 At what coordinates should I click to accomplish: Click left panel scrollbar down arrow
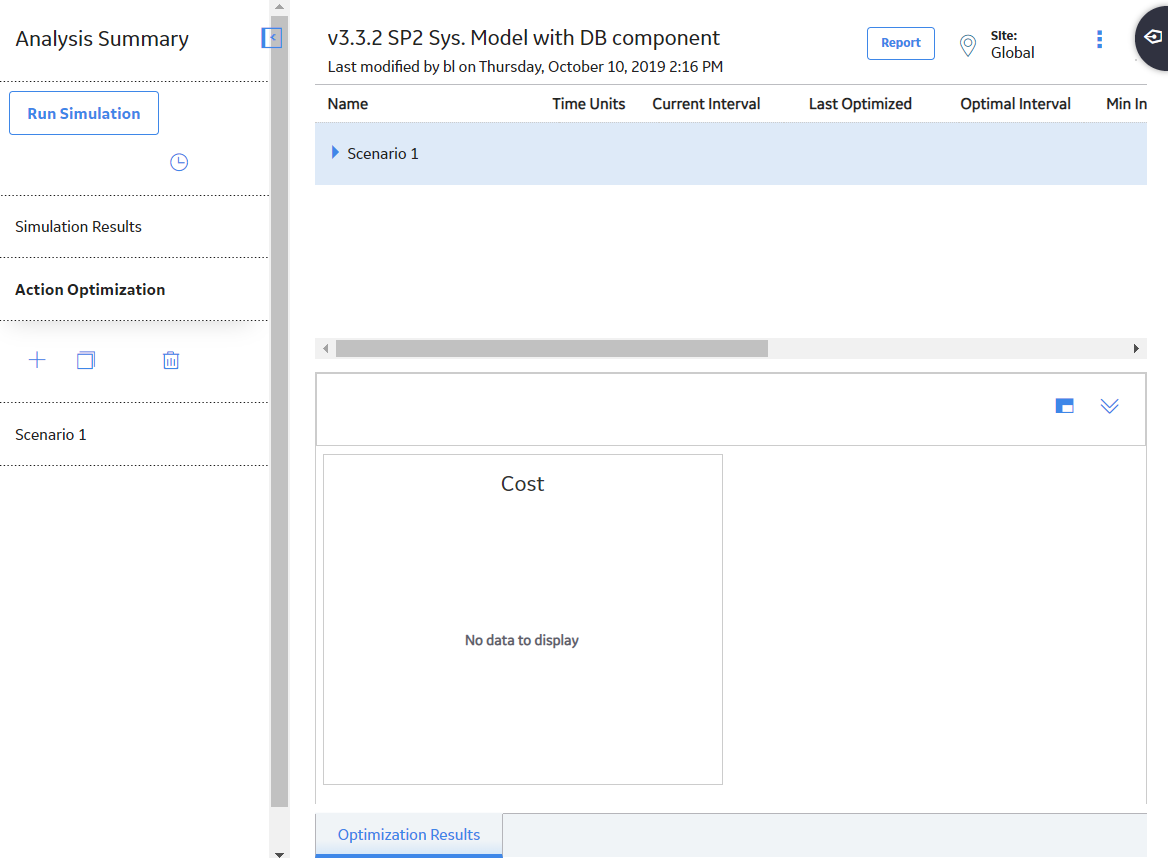(279, 854)
